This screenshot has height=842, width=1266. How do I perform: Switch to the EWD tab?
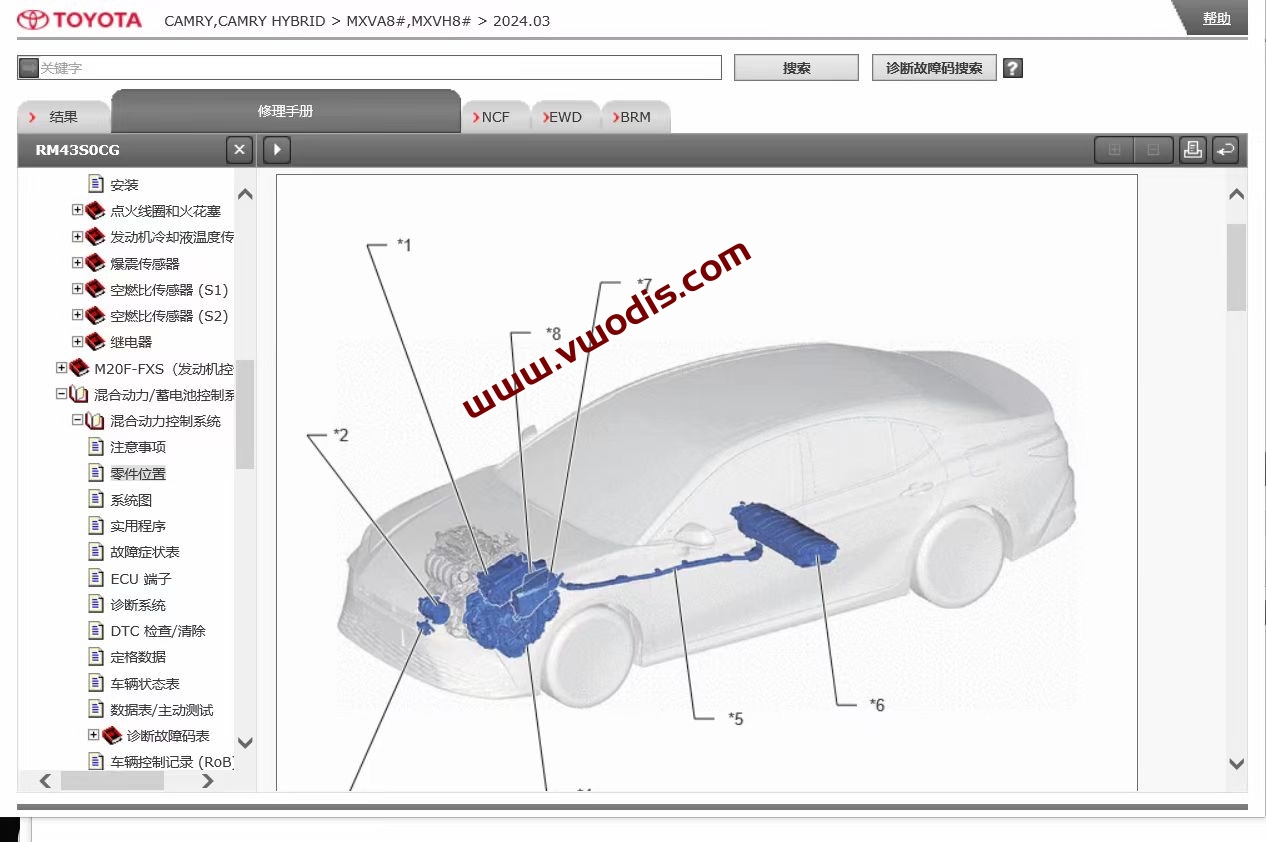pyautogui.click(x=565, y=116)
